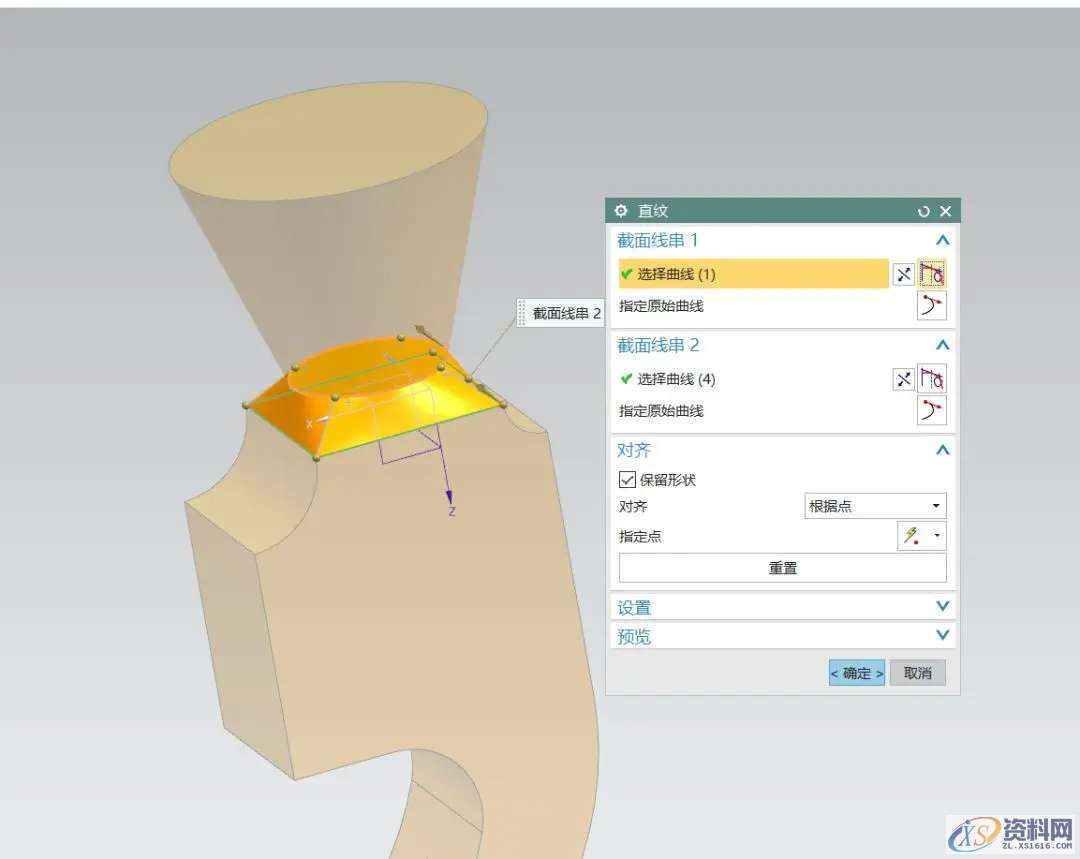Screen dimensions: 1080x859
Task: Click the 指定点 point constructor icon
Action: 911,536
